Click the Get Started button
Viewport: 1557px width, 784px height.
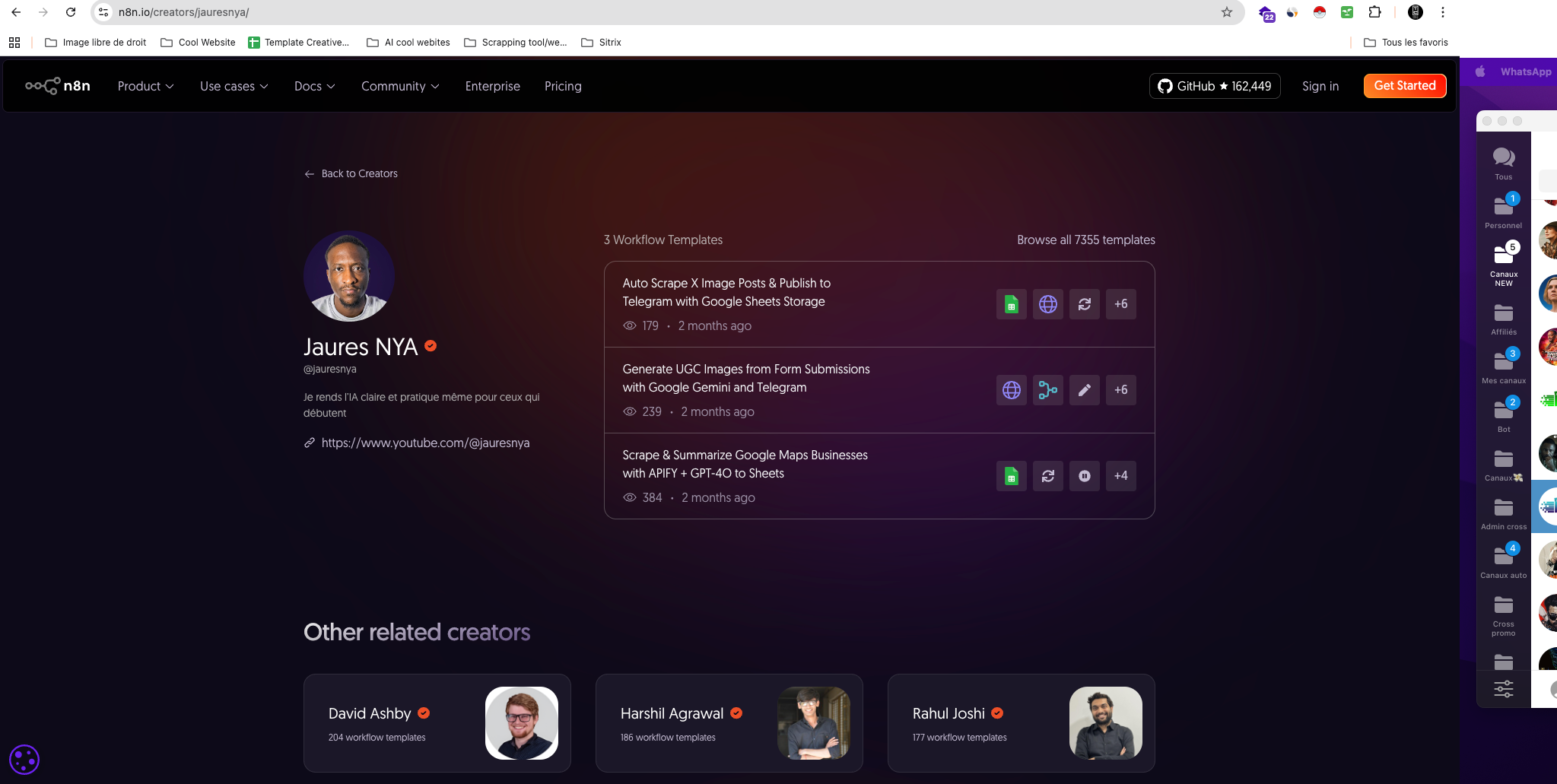1405,86
